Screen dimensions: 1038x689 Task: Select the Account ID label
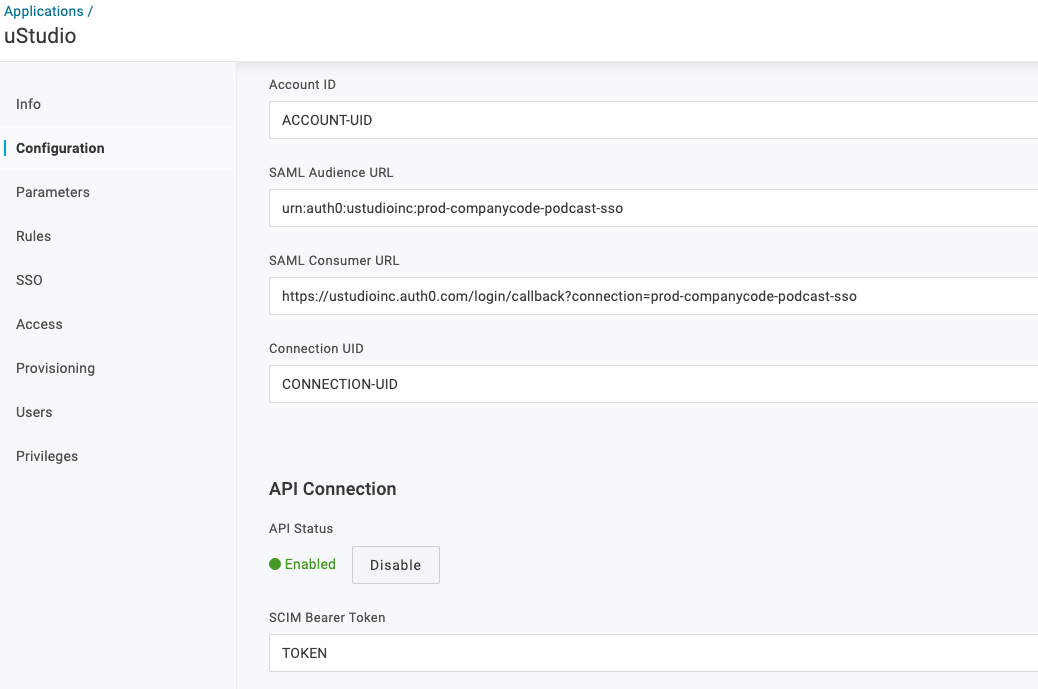[303, 84]
